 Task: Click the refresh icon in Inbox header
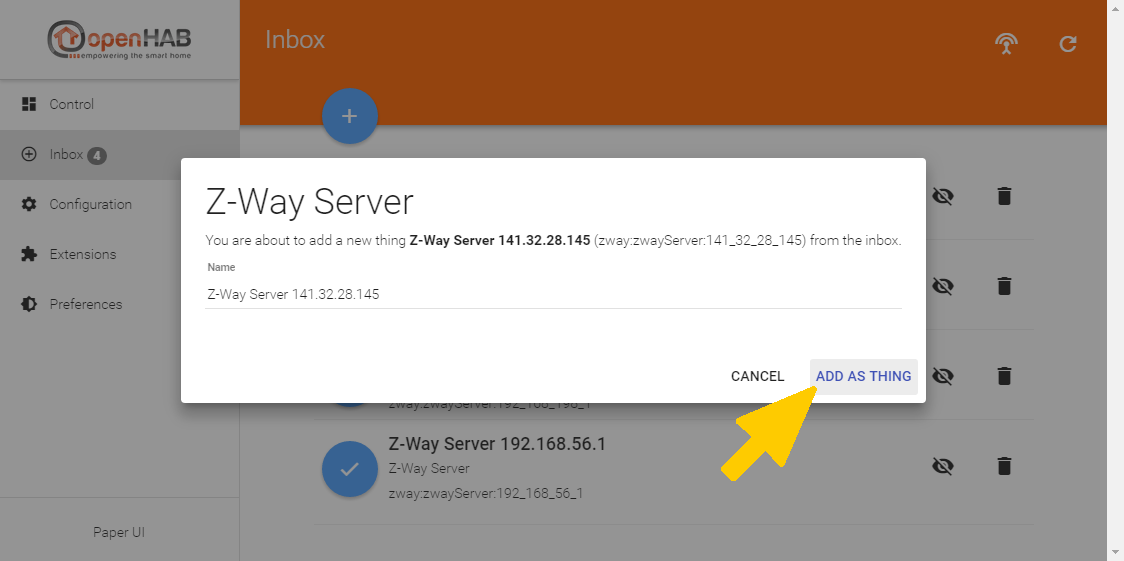(x=1068, y=44)
